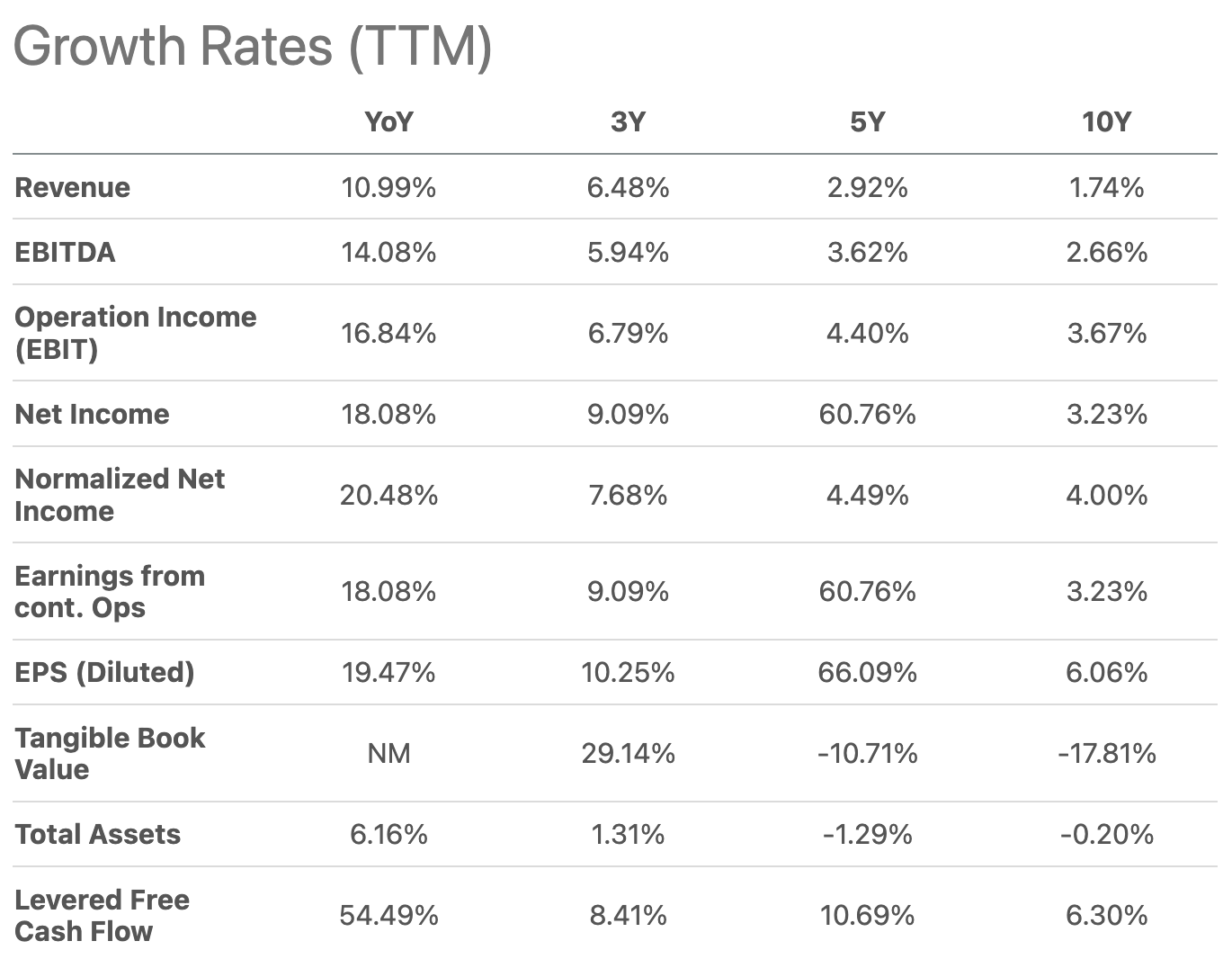Select the Total Assets row label

click(x=98, y=834)
